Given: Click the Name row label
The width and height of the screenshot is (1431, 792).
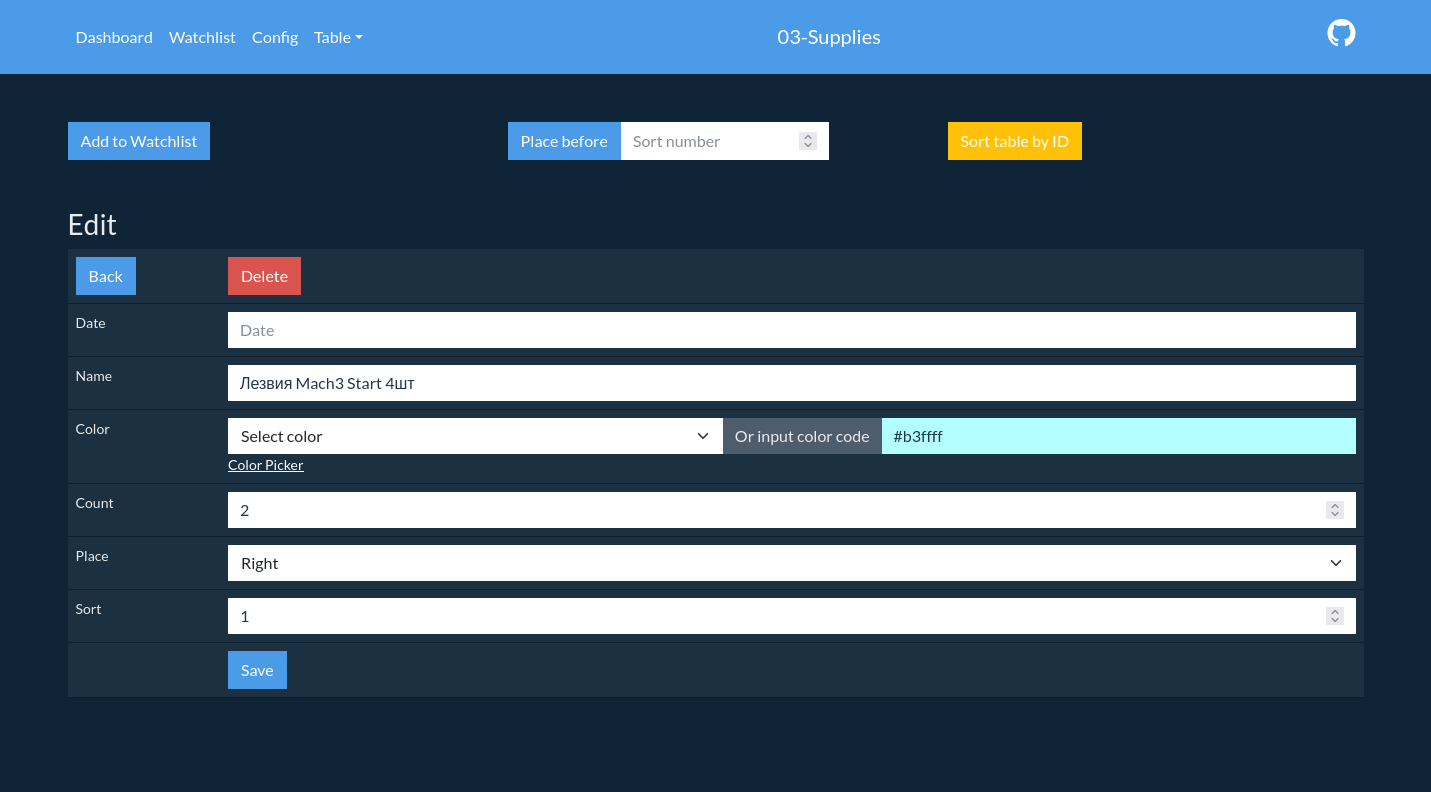Looking at the screenshot, I should 94,376.
